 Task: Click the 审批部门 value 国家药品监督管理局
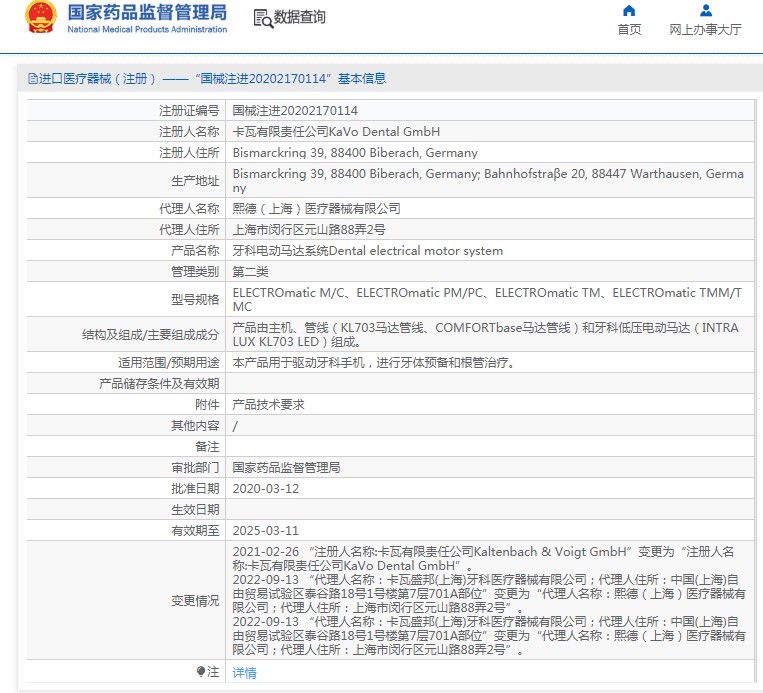pyautogui.click(x=286, y=468)
